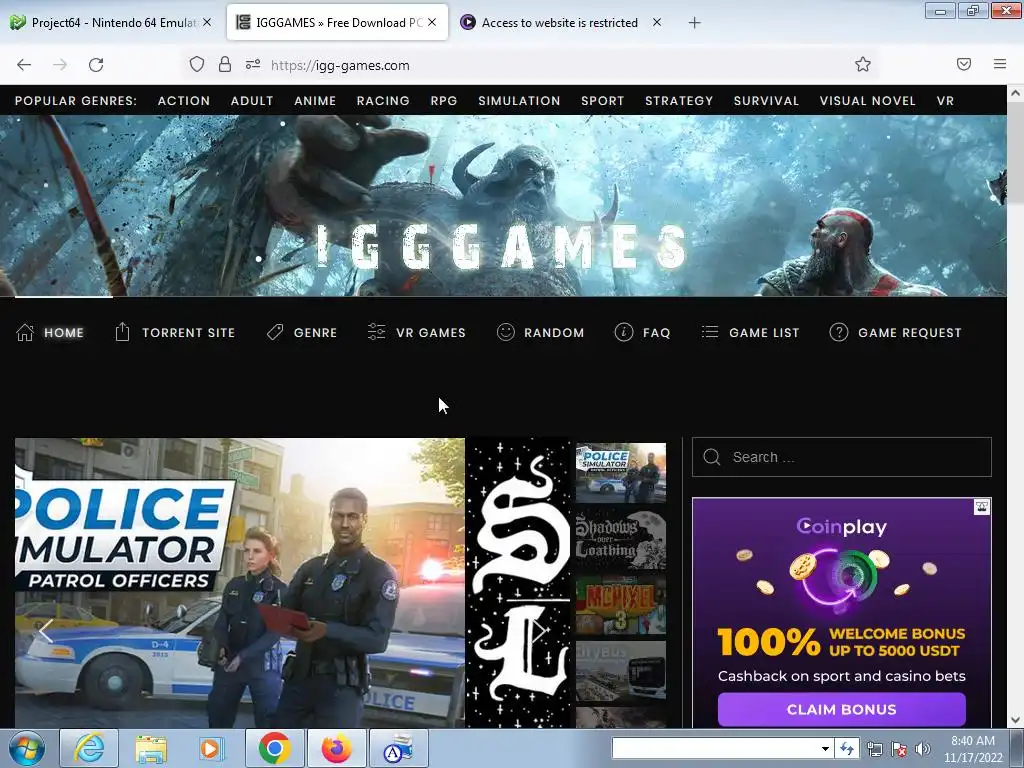Go to HOME in the site navigation
1024x768 pixels.
[x=50, y=332]
